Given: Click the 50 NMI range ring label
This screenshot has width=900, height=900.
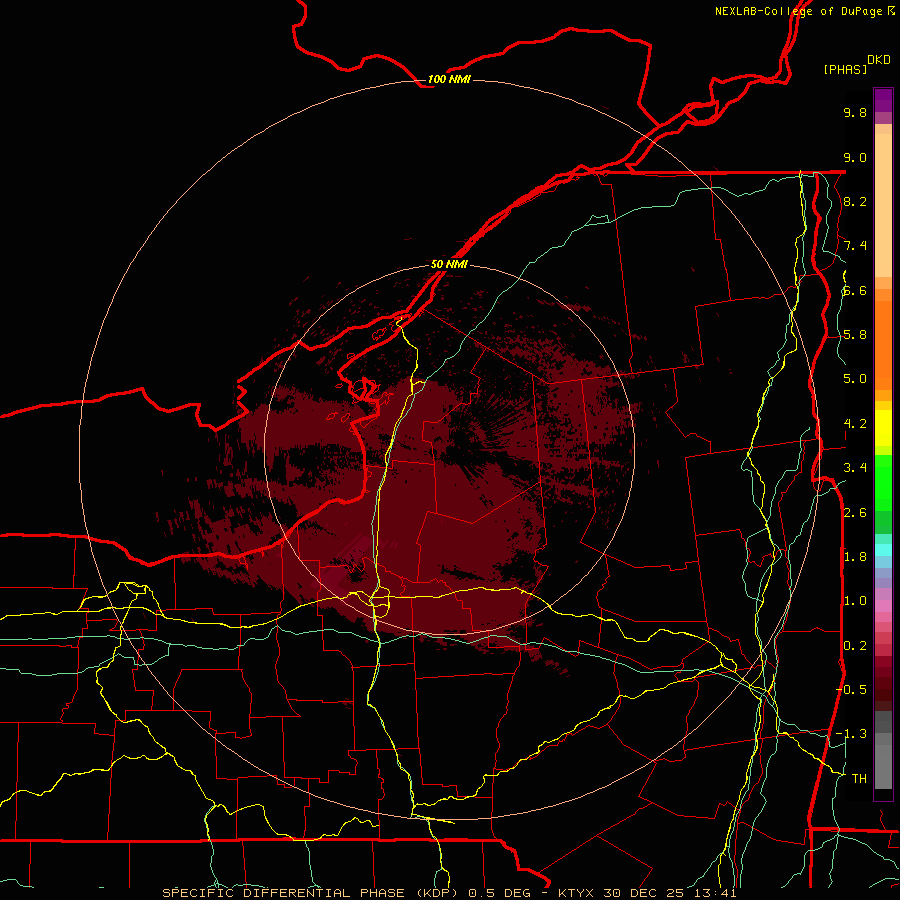Looking at the screenshot, I should pos(449,264).
